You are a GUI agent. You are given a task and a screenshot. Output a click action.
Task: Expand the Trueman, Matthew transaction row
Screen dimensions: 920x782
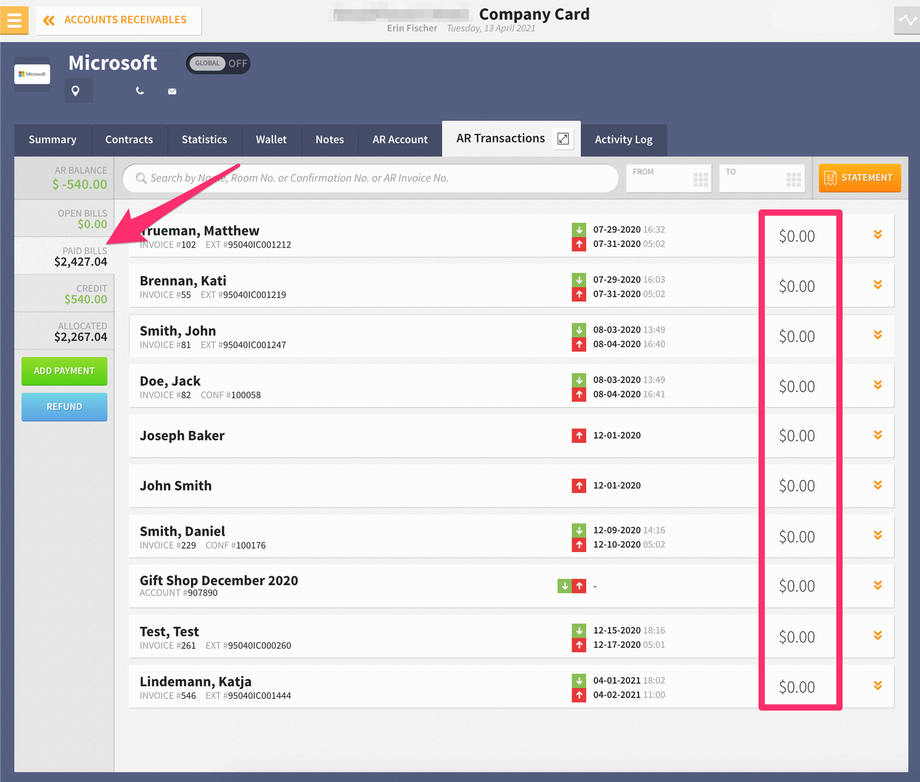(878, 235)
